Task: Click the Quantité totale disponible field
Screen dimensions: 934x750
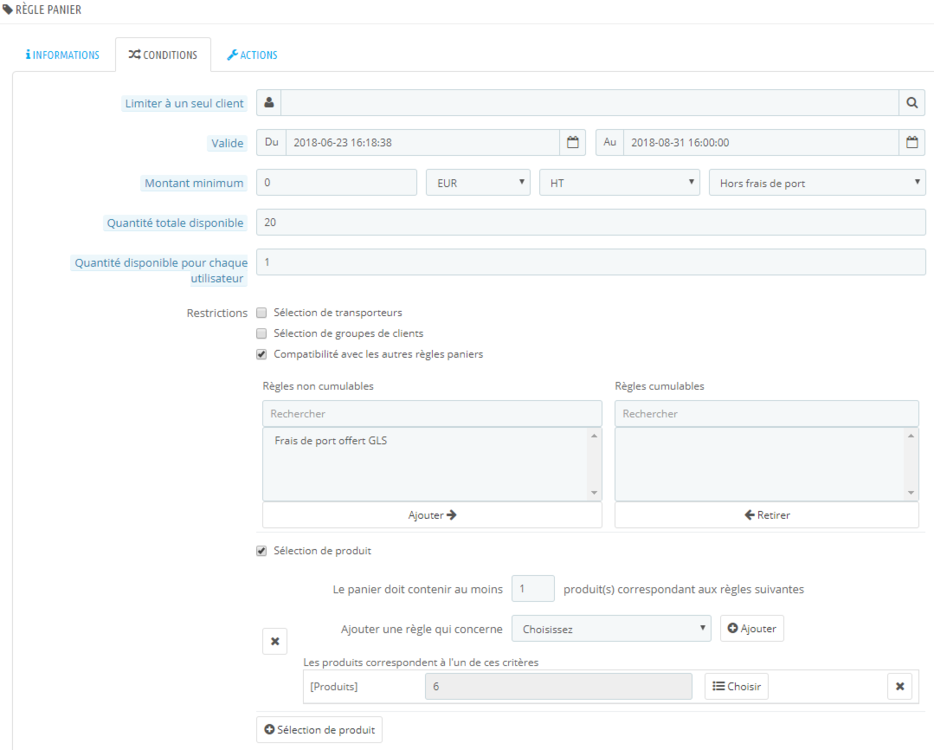Action: (591, 222)
